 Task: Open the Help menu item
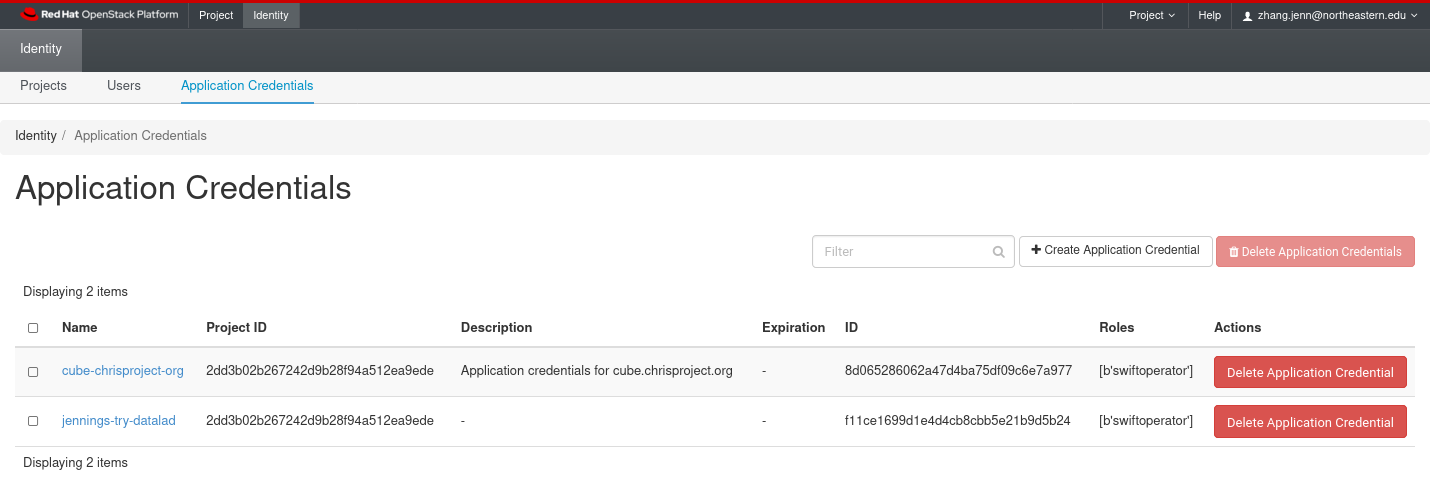tap(1210, 15)
